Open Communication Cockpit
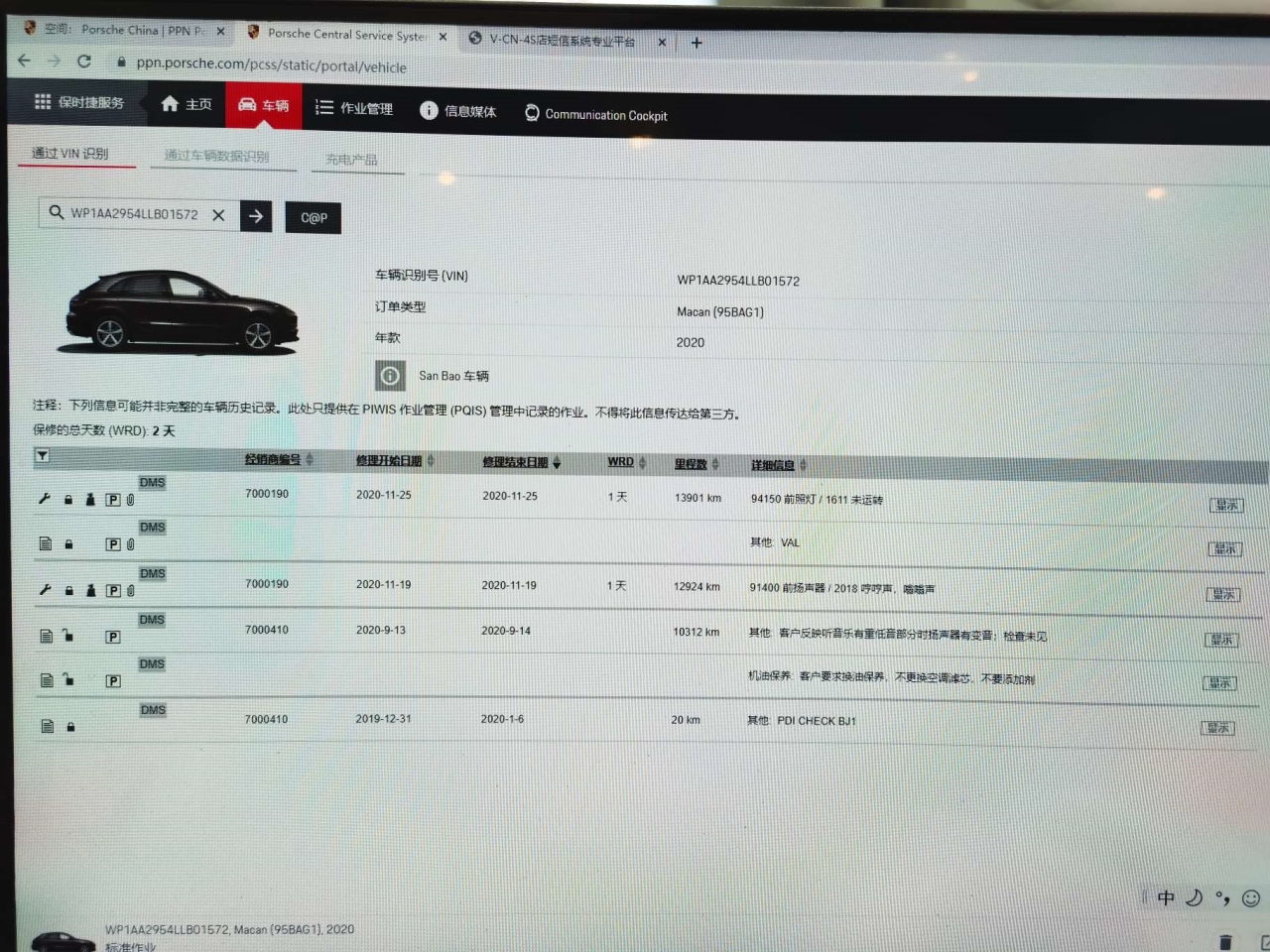The height and width of the screenshot is (952, 1270). point(595,115)
